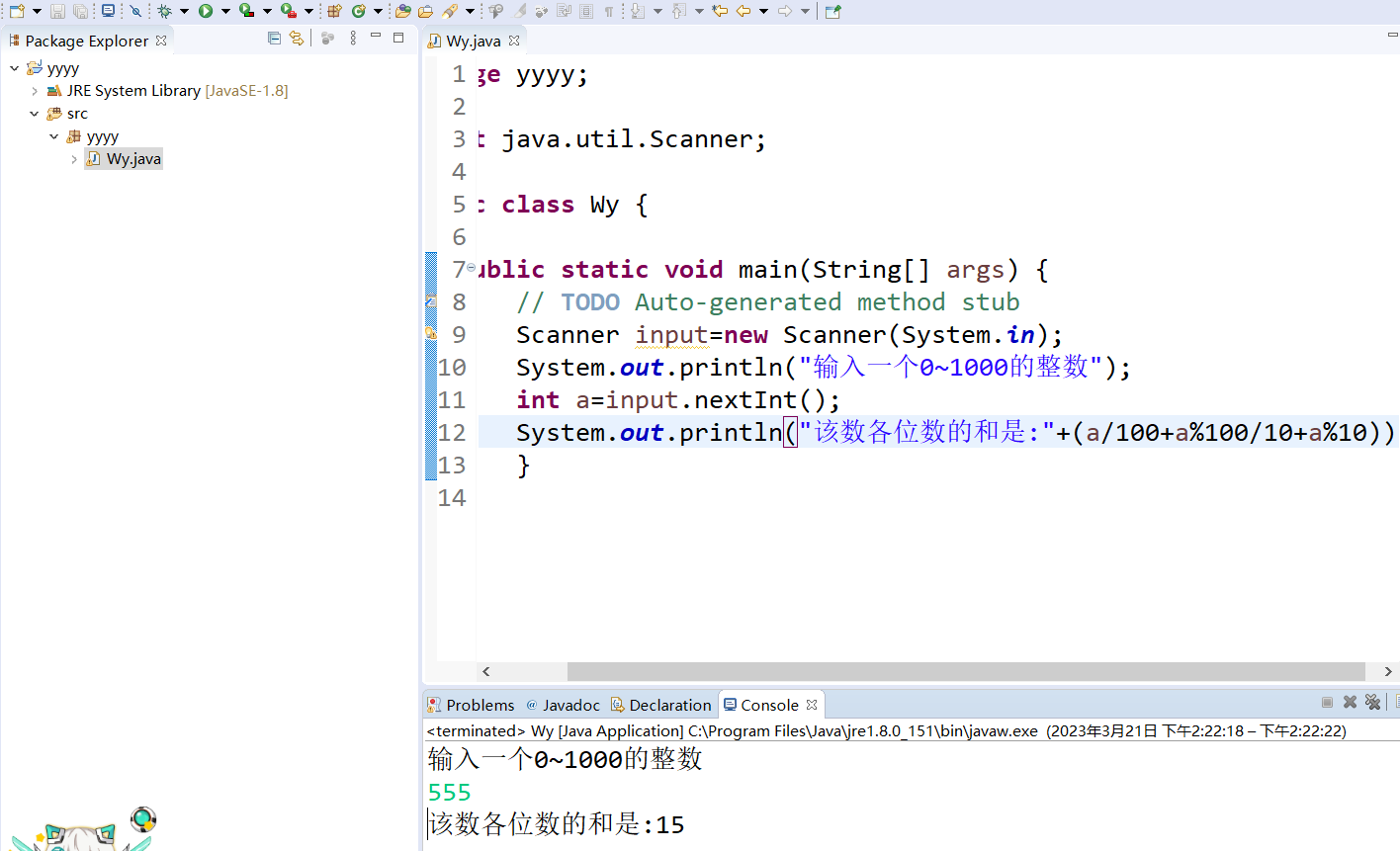Select JRE System Library [JavaSE-1.8]
Viewport: 1400px width, 851px height.
(167, 91)
